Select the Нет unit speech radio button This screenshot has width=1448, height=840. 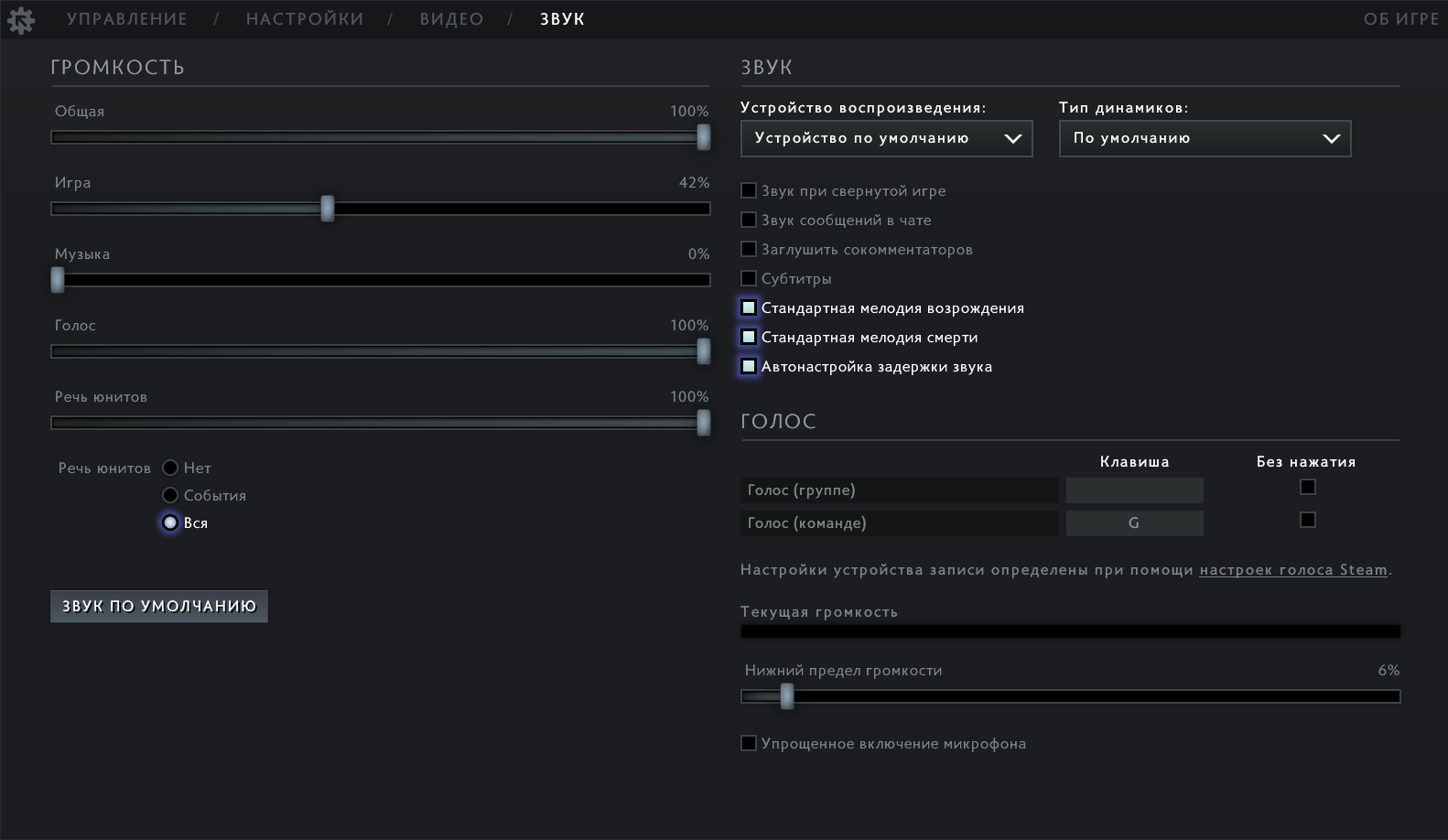(x=170, y=468)
